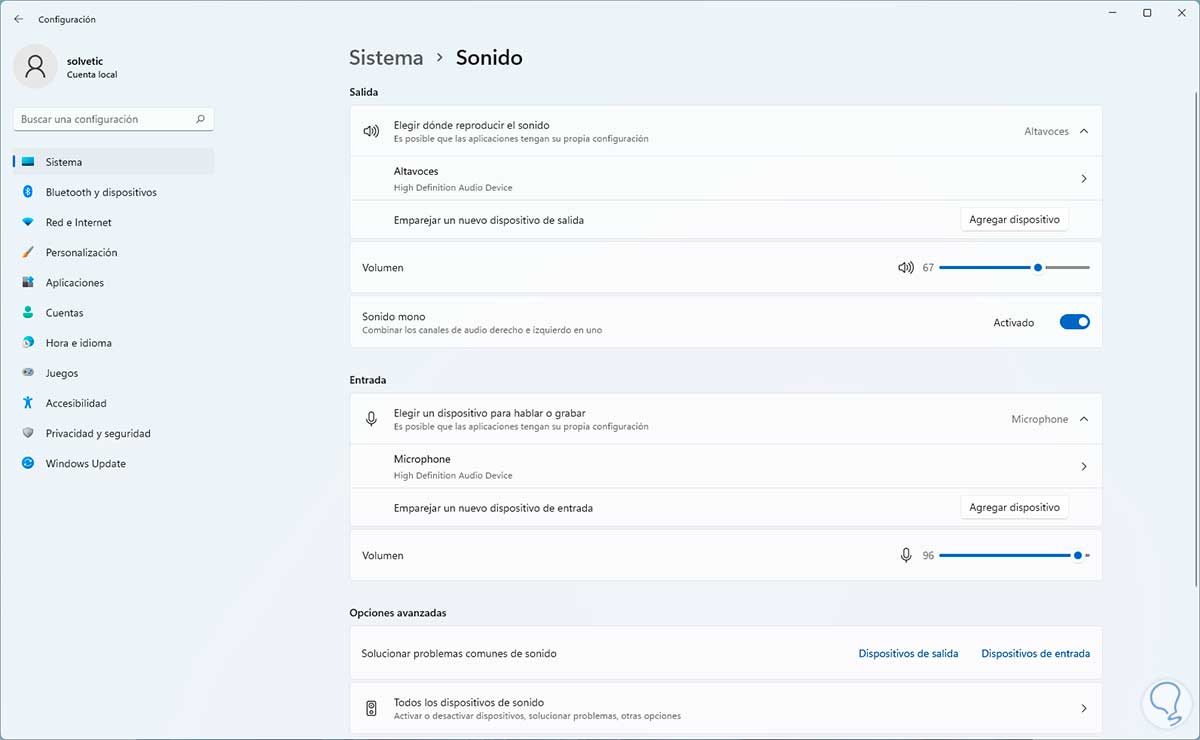Click the solvetic user profile avatar
Viewport: 1200px width, 740px height.
(x=36, y=66)
